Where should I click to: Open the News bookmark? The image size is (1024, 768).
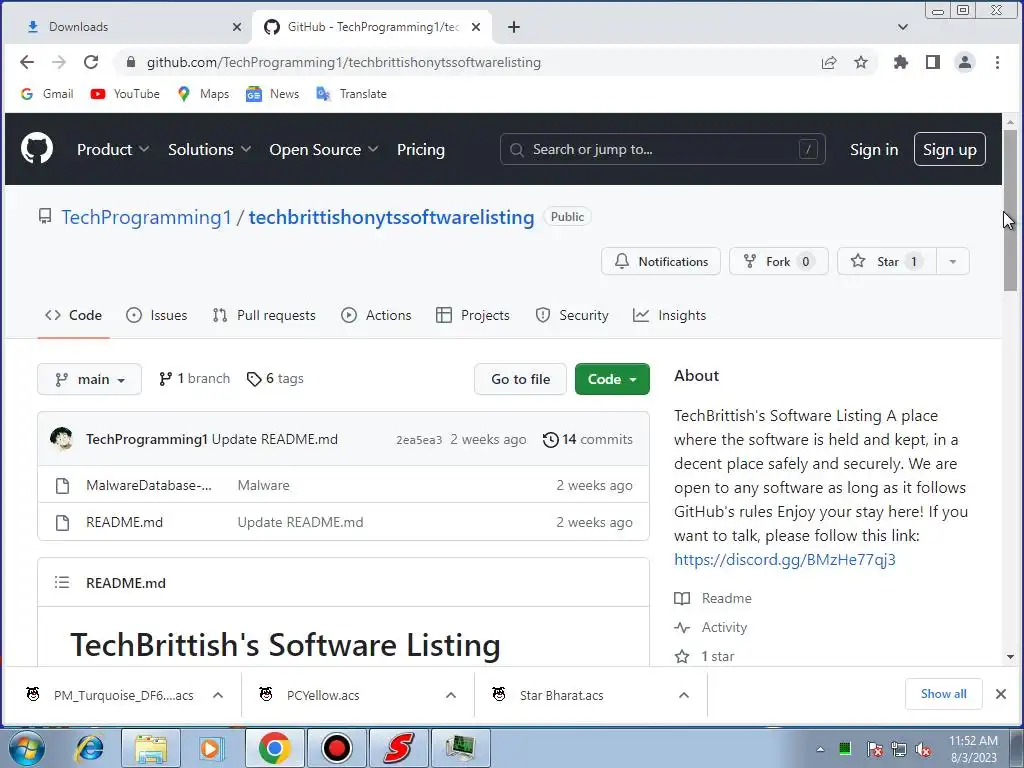(x=272, y=93)
